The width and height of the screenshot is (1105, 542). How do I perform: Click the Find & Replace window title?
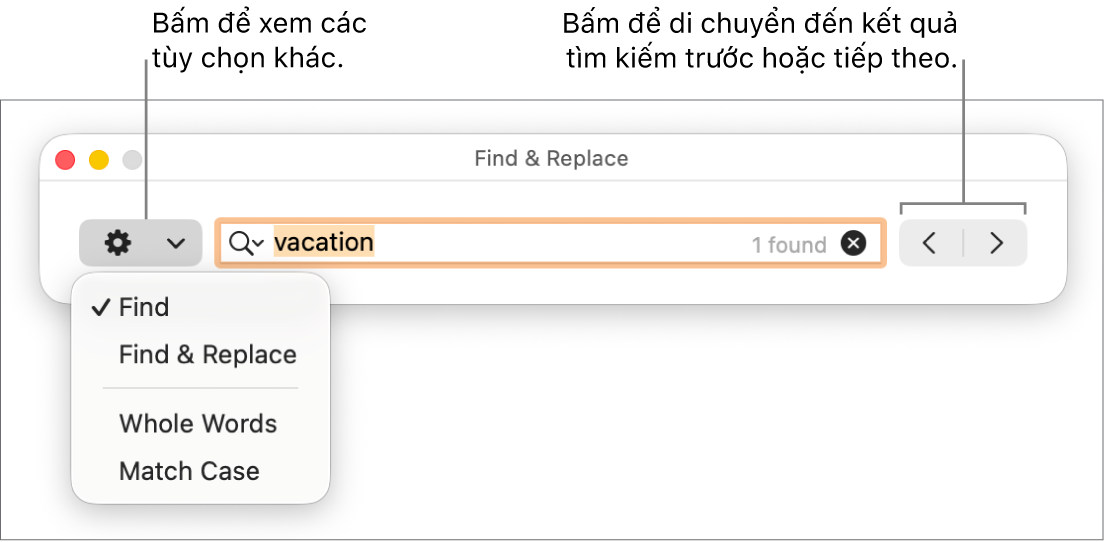point(551,159)
